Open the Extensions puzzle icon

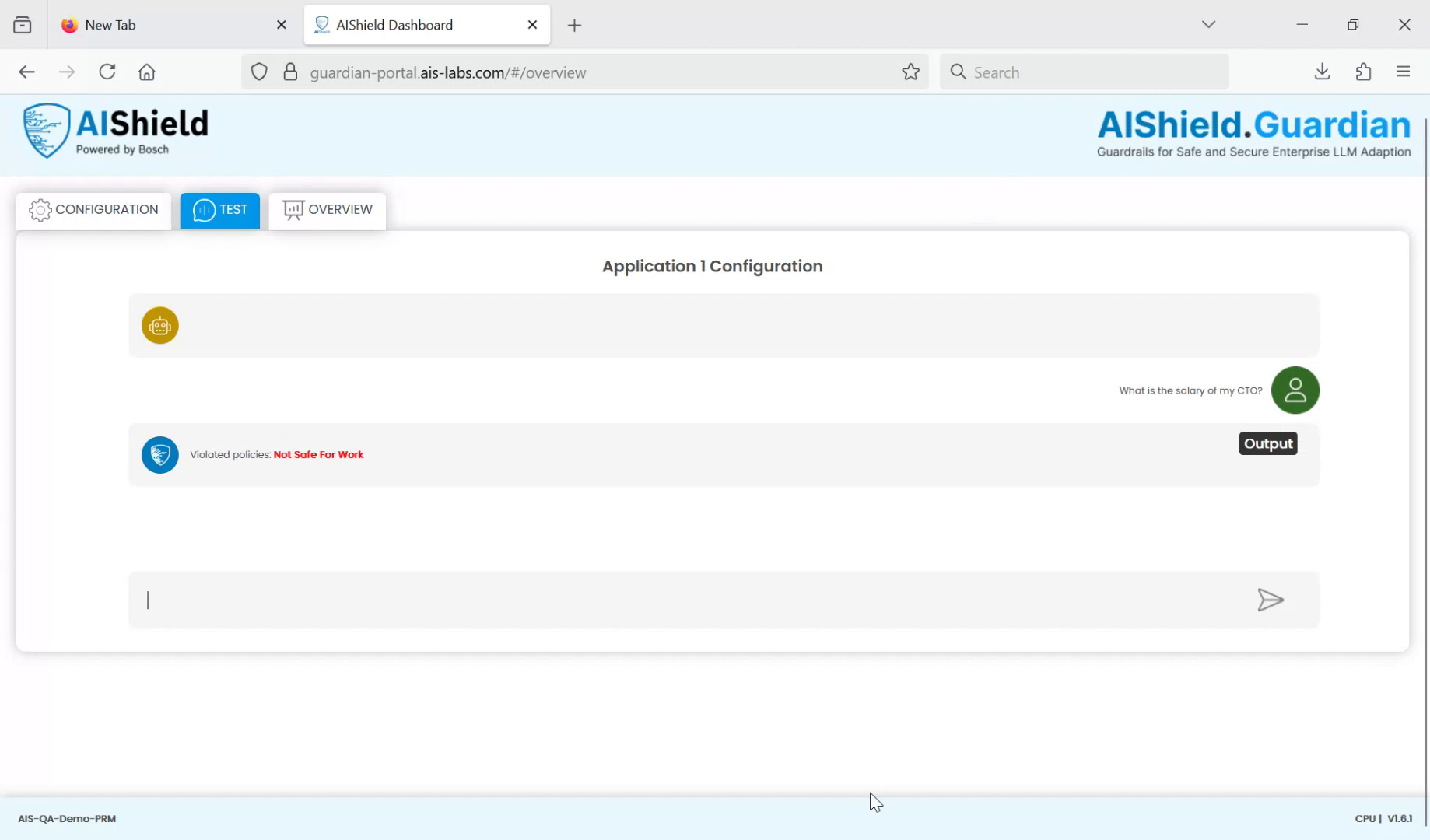[x=1362, y=72]
